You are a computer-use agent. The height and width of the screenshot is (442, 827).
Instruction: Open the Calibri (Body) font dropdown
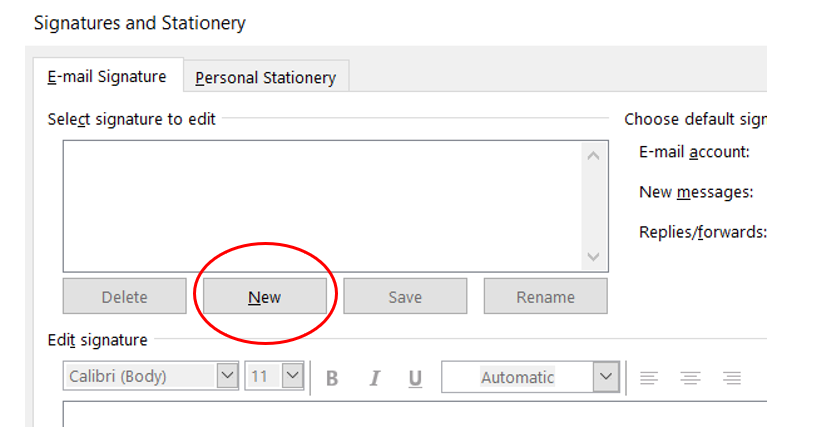[227, 377]
